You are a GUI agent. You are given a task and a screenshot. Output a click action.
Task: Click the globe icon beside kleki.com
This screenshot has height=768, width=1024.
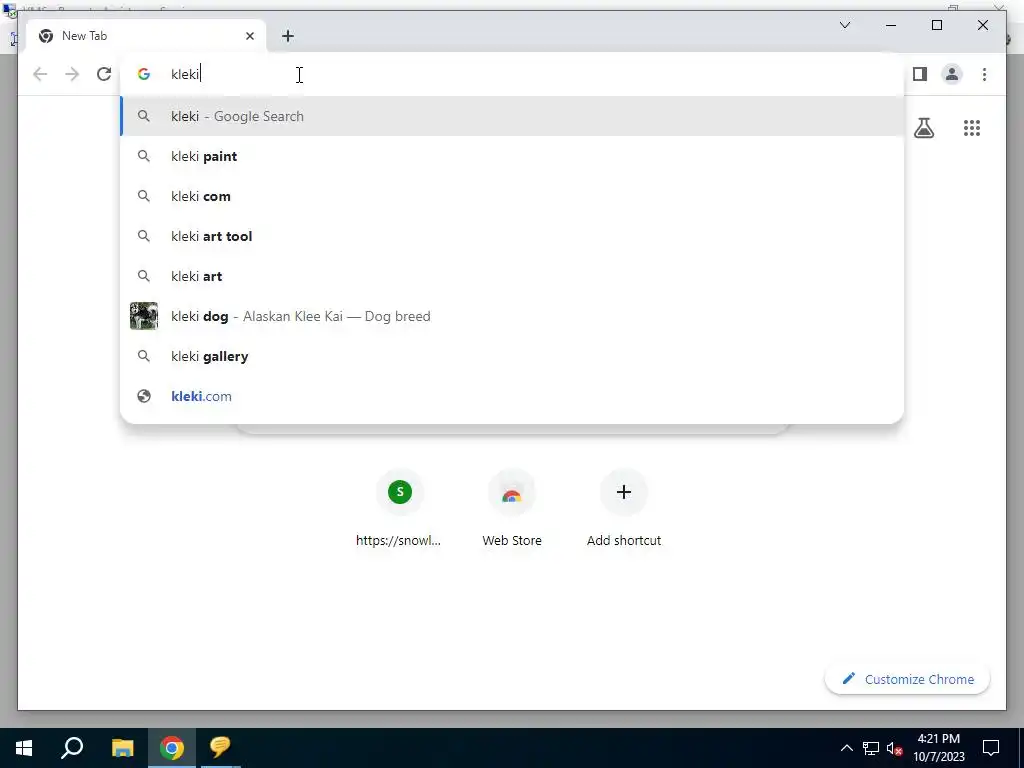click(144, 396)
